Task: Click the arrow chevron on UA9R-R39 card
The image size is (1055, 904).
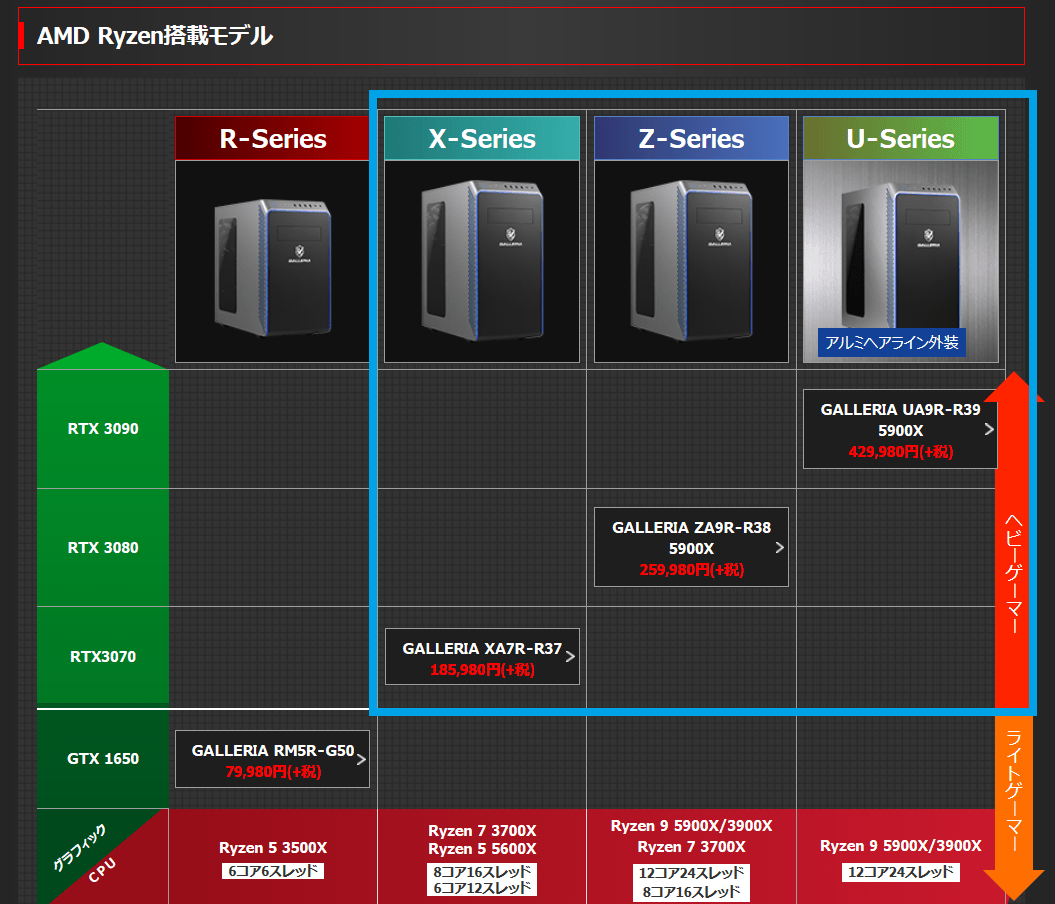Action: [989, 429]
